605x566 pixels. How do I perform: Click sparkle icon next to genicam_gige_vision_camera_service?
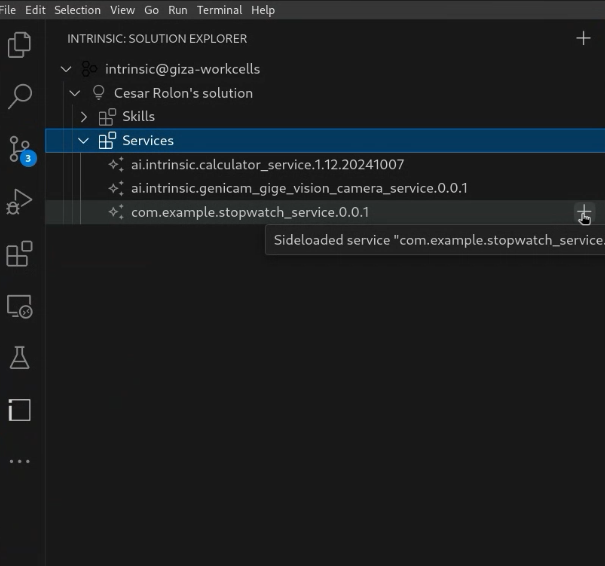116,189
